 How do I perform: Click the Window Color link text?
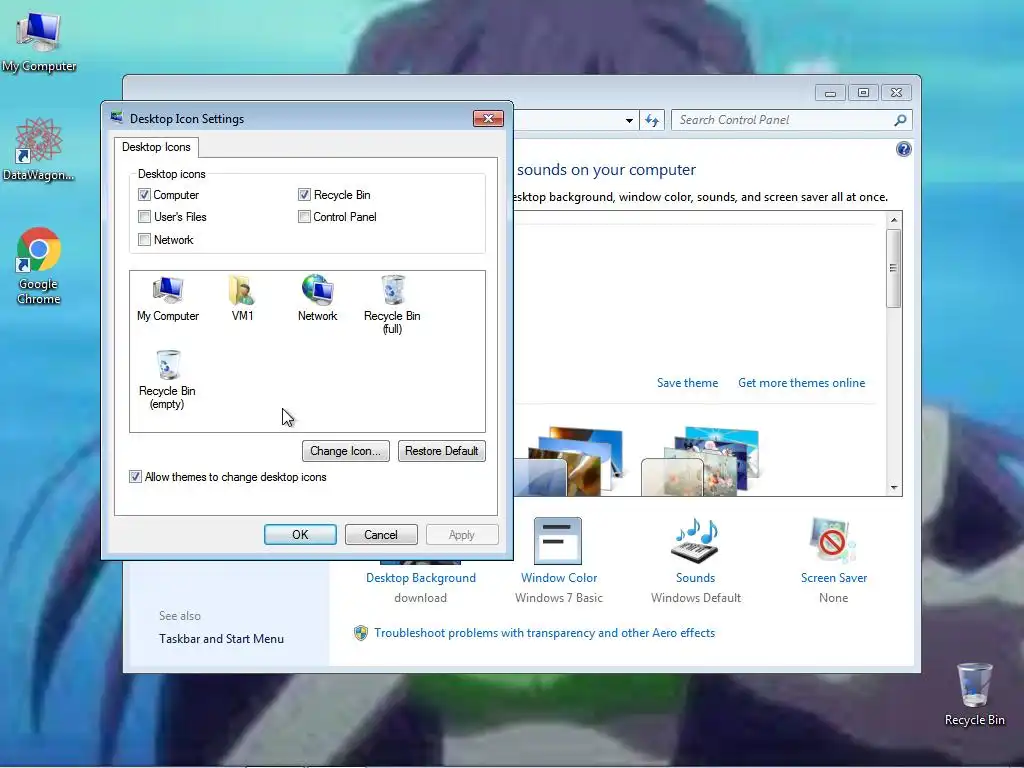tap(559, 577)
